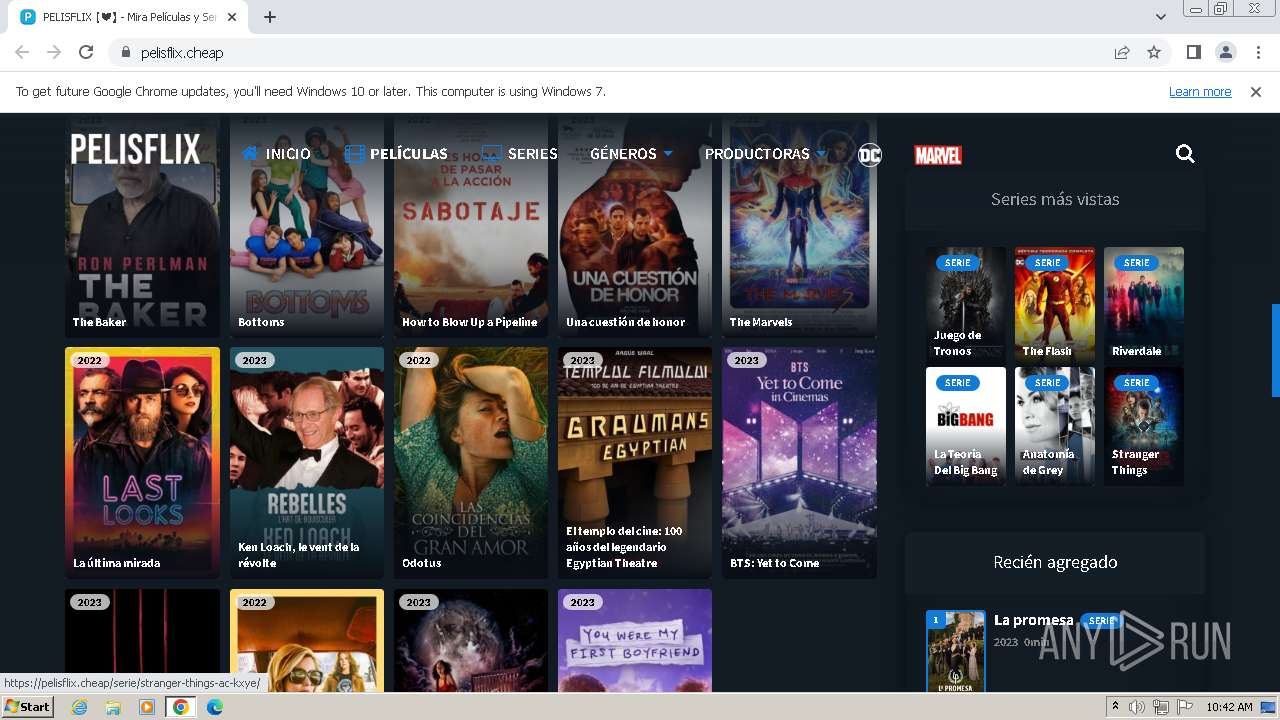Open the Bottoms movie poster
Screen dimensions: 1280x720
point(307,225)
